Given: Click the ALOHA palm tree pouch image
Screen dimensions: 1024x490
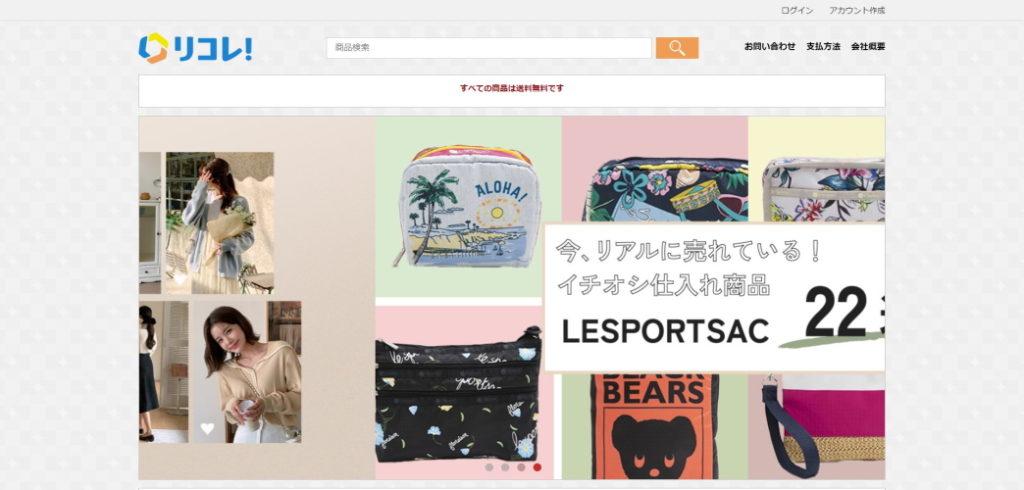Looking at the screenshot, I should click(x=468, y=206).
